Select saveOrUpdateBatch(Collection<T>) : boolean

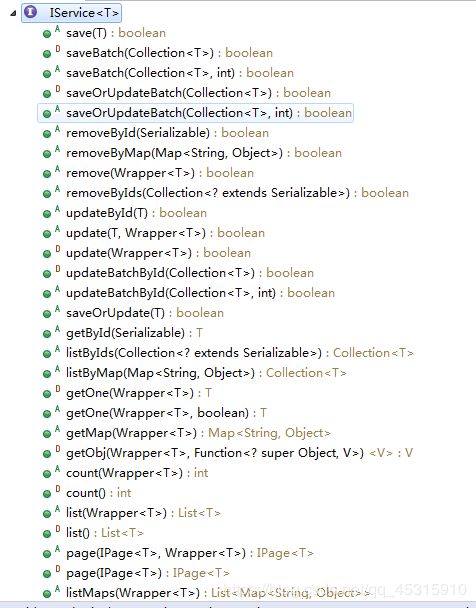click(198, 93)
